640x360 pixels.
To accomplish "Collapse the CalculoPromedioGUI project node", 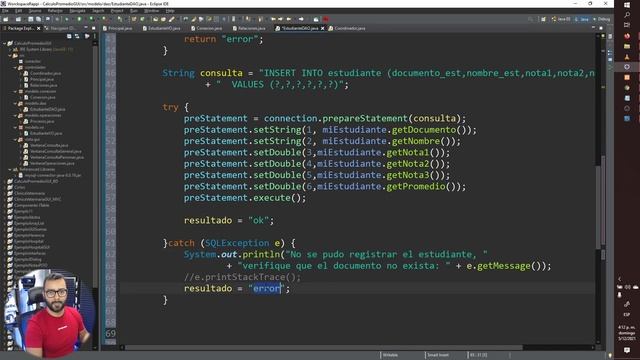I will pyautogui.click(x=4, y=43).
